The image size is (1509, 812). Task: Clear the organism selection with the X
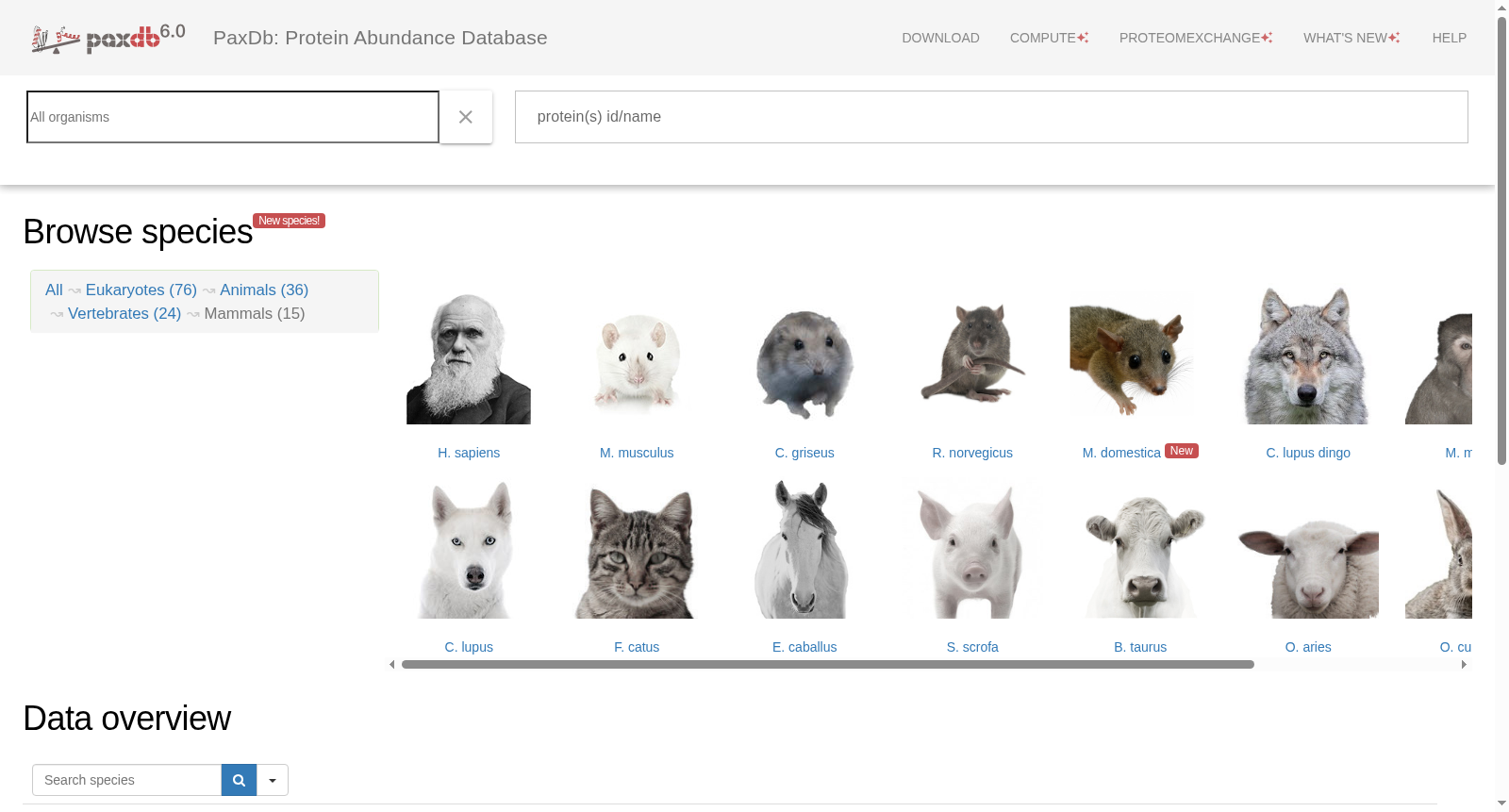(466, 117)
